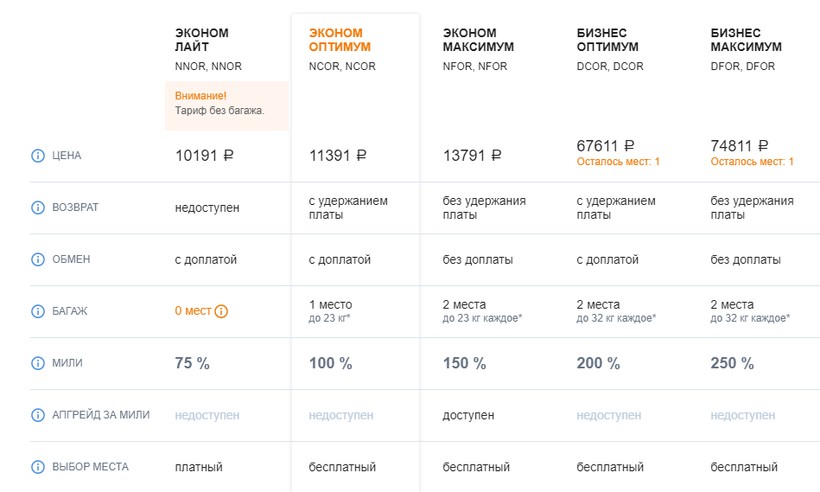Click the info icon beside ВЫБОР МЕСТА
The width and height of the screenshot is (820, 492).
(x=38, y=467)
